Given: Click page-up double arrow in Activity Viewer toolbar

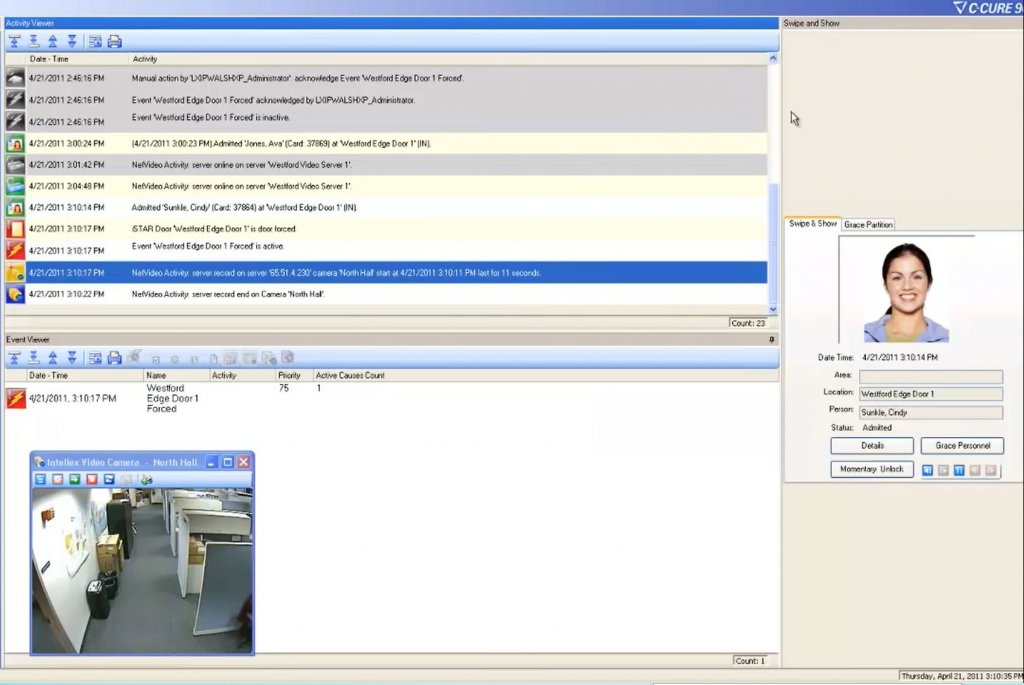Looking at the screenshot, I should pos(53,41).
